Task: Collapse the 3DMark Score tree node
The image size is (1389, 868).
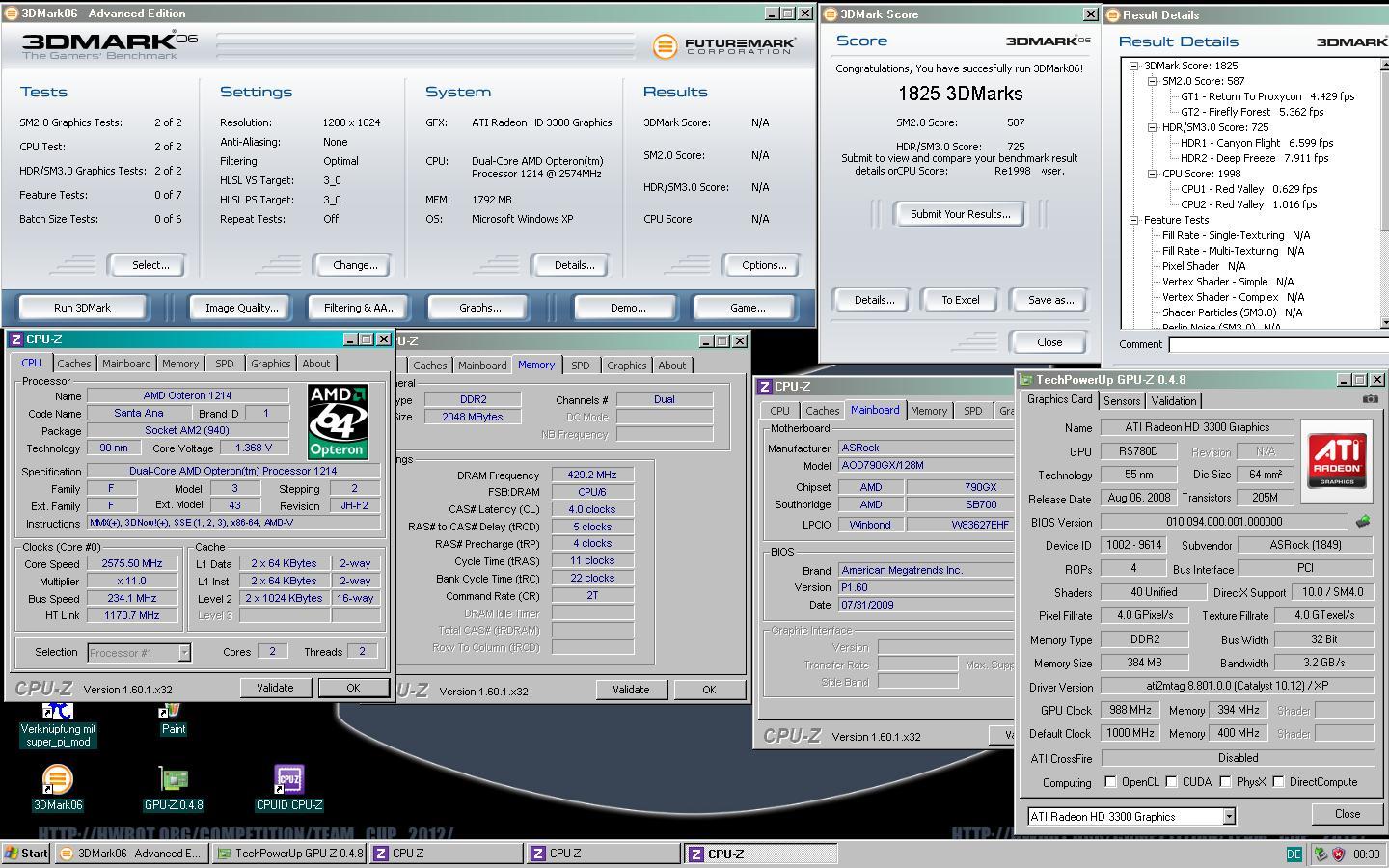Action: (1133, 66)
